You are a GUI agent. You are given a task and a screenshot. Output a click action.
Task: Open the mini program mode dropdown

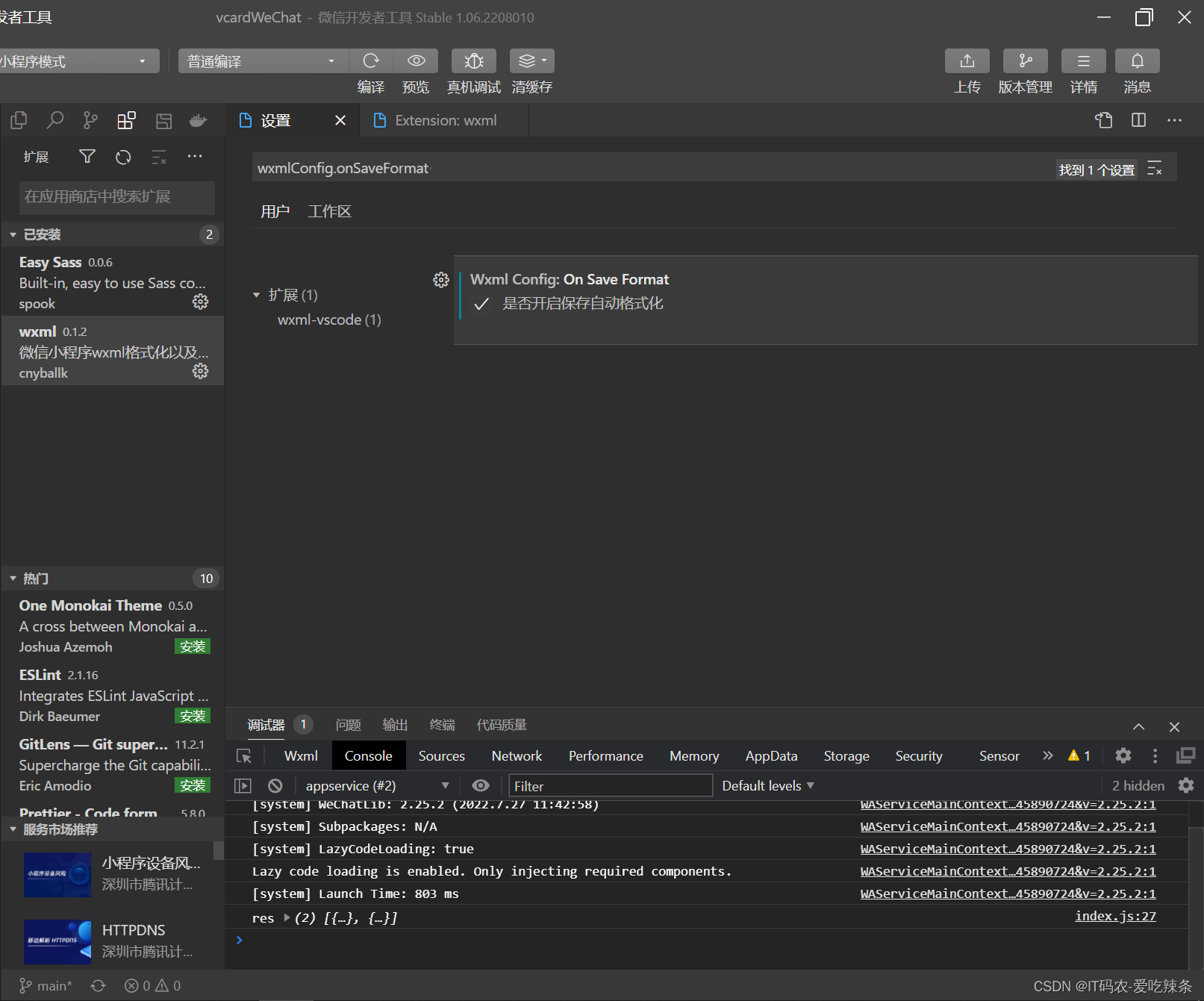(x=78, y=61)
